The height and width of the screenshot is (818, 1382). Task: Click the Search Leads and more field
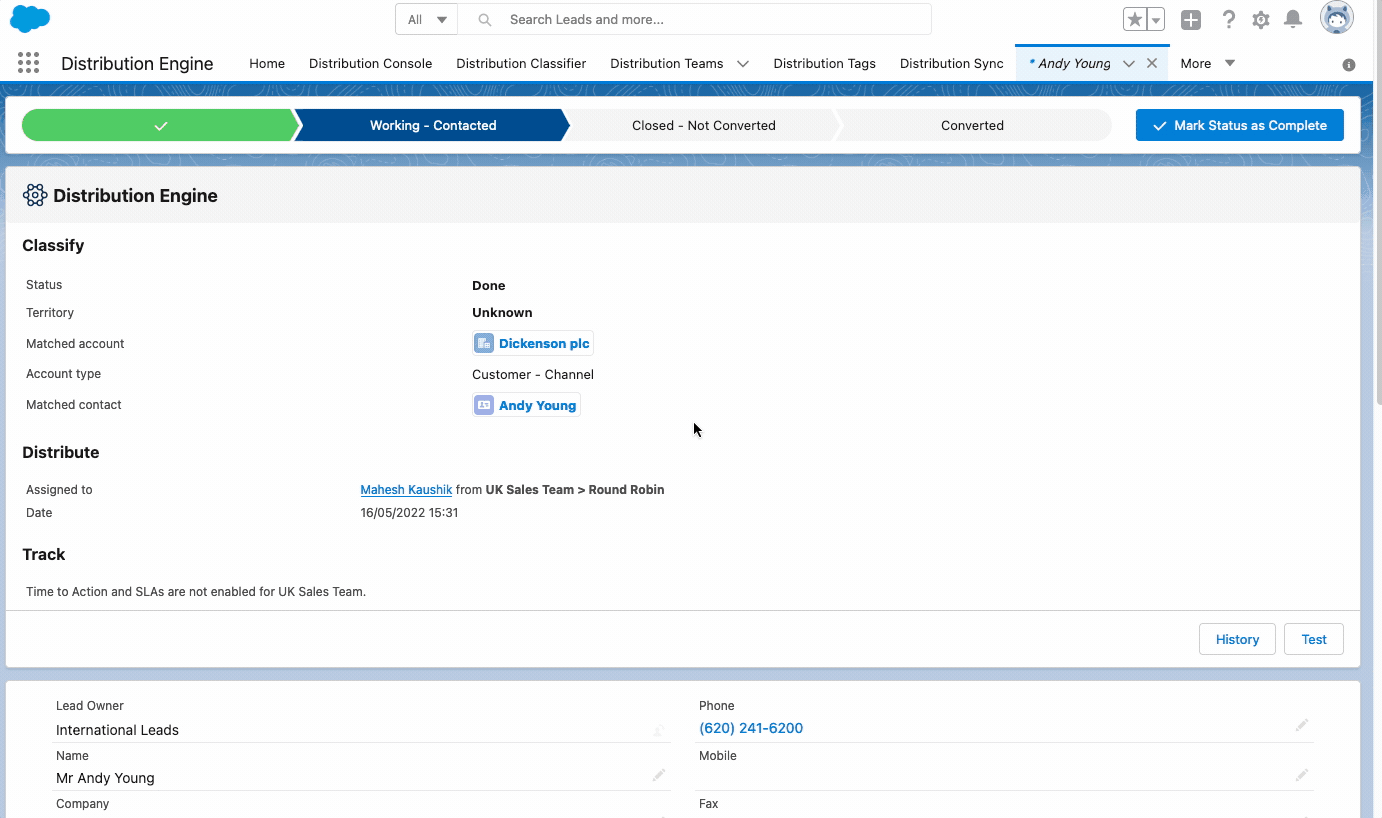pos(695,19)
